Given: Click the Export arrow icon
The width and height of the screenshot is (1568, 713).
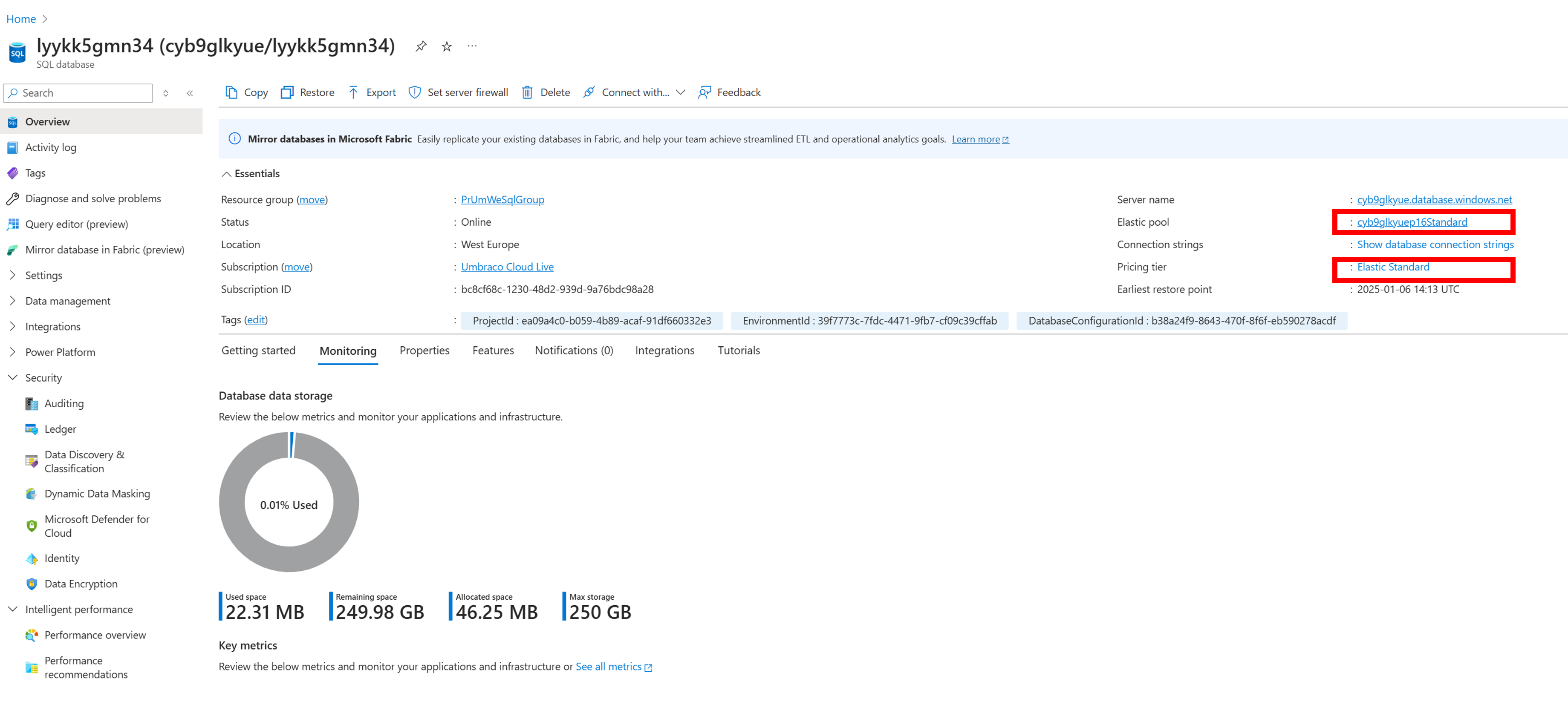Looking at the screenshot, I should click(x=354, y=92).
